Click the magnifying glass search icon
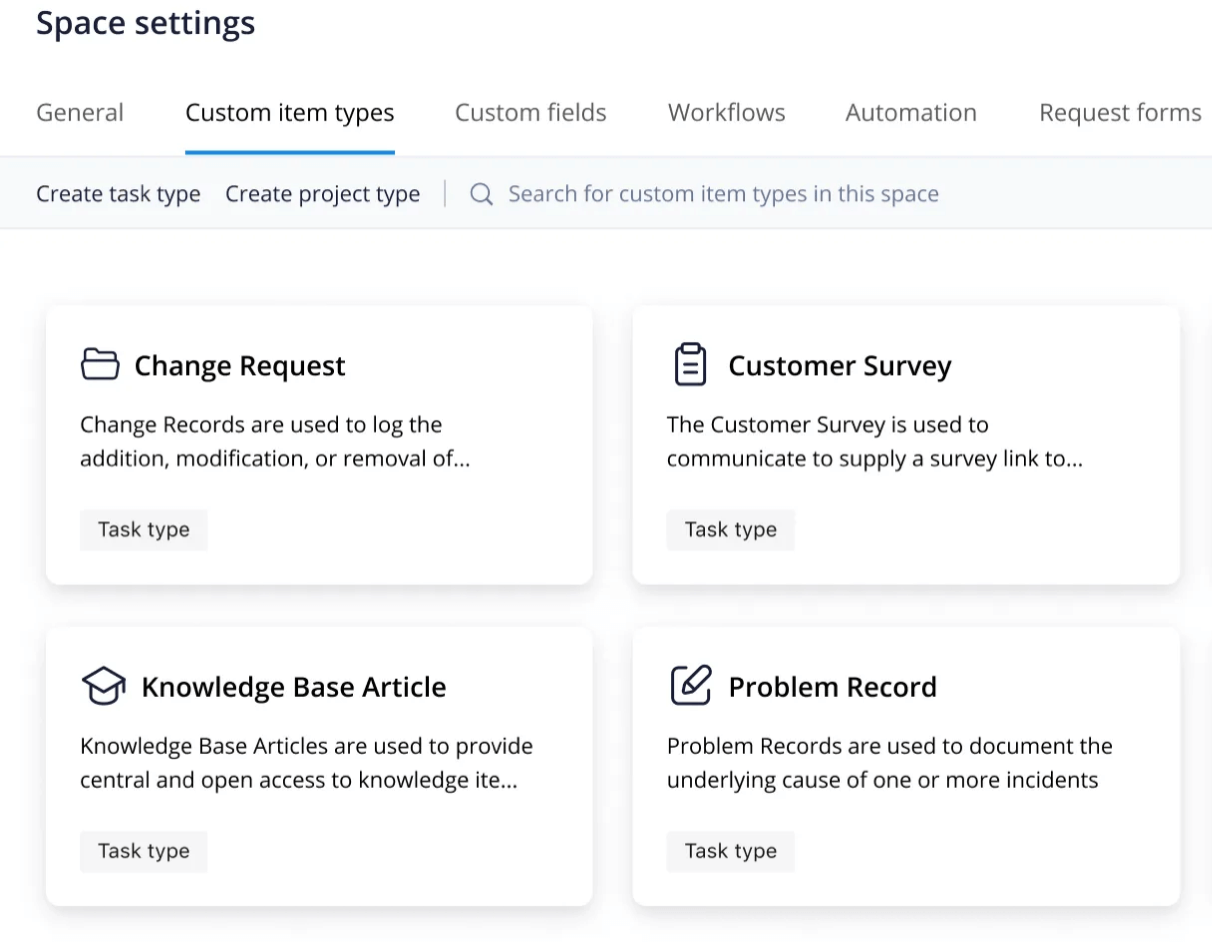This screenshot has height=946, width=1212. [481, 194]
